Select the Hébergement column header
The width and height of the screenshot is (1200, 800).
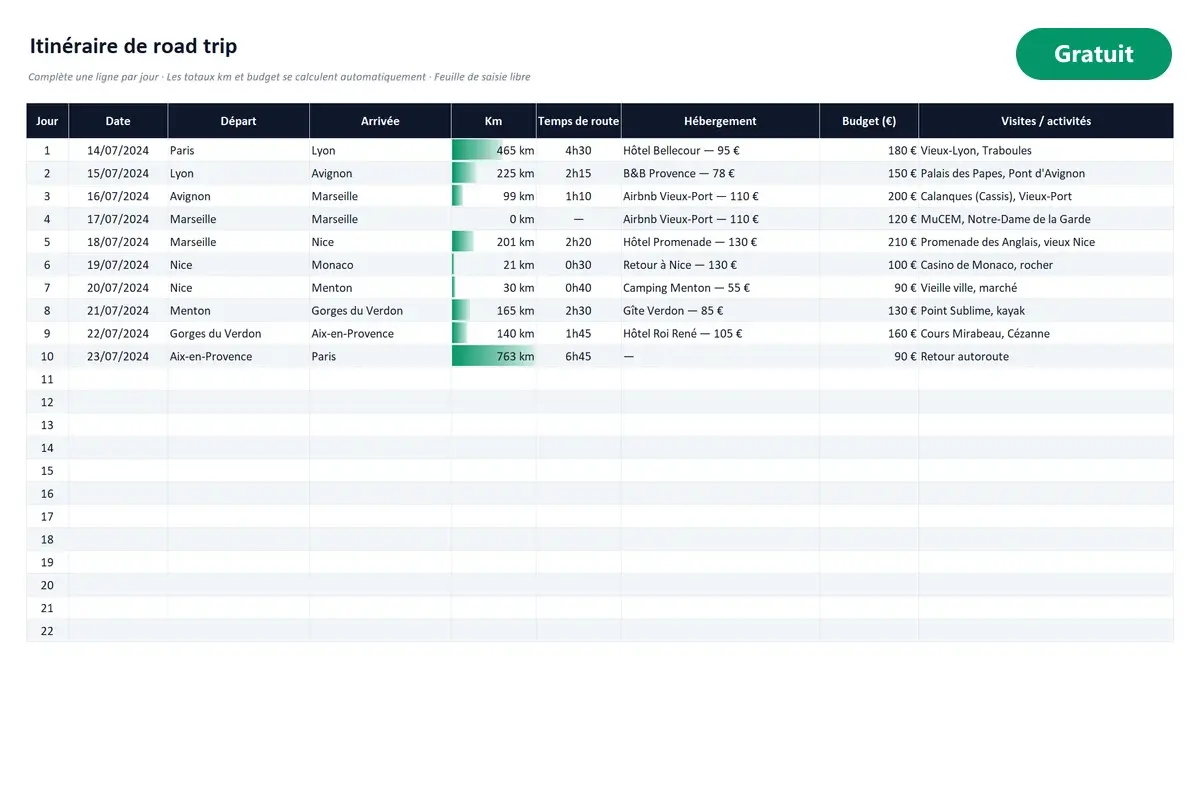pyautogui.click(x=720, y=121)
